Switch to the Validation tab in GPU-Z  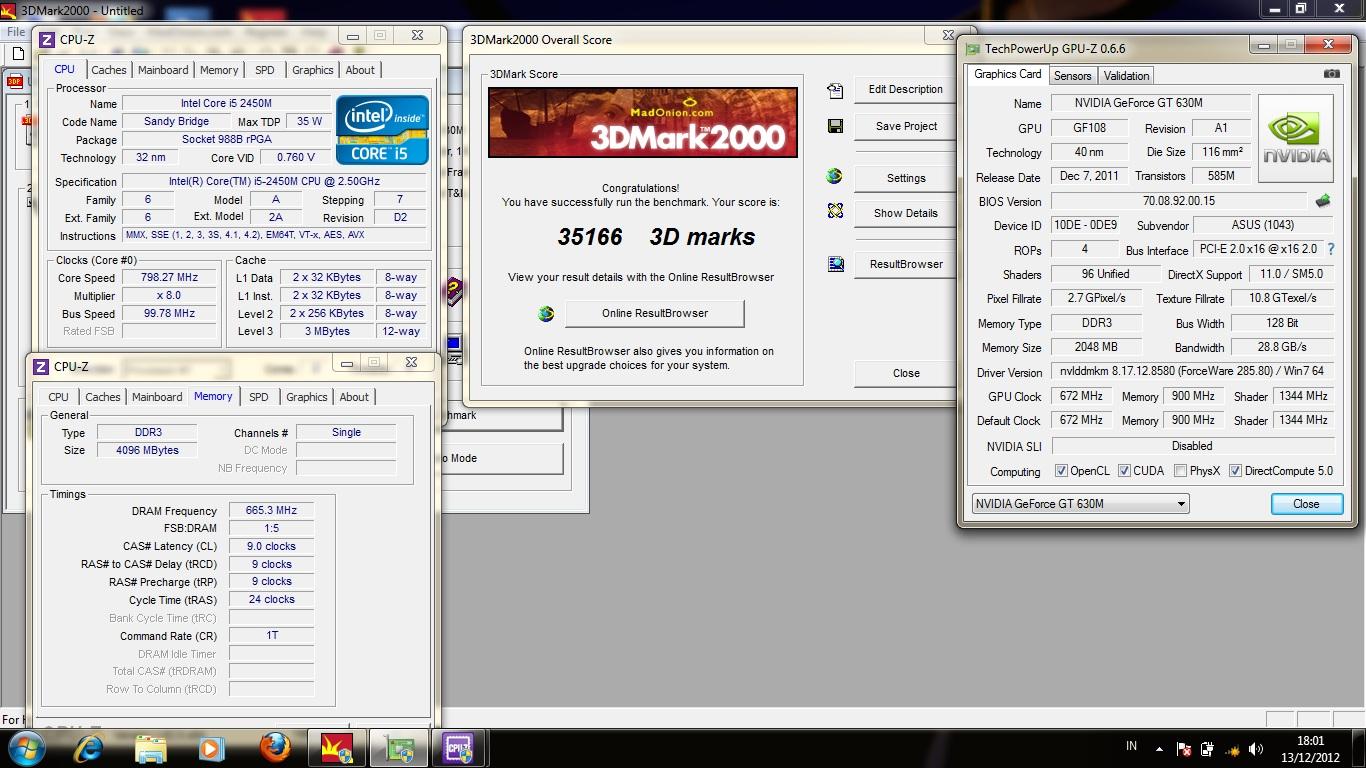coord(1127,76)
